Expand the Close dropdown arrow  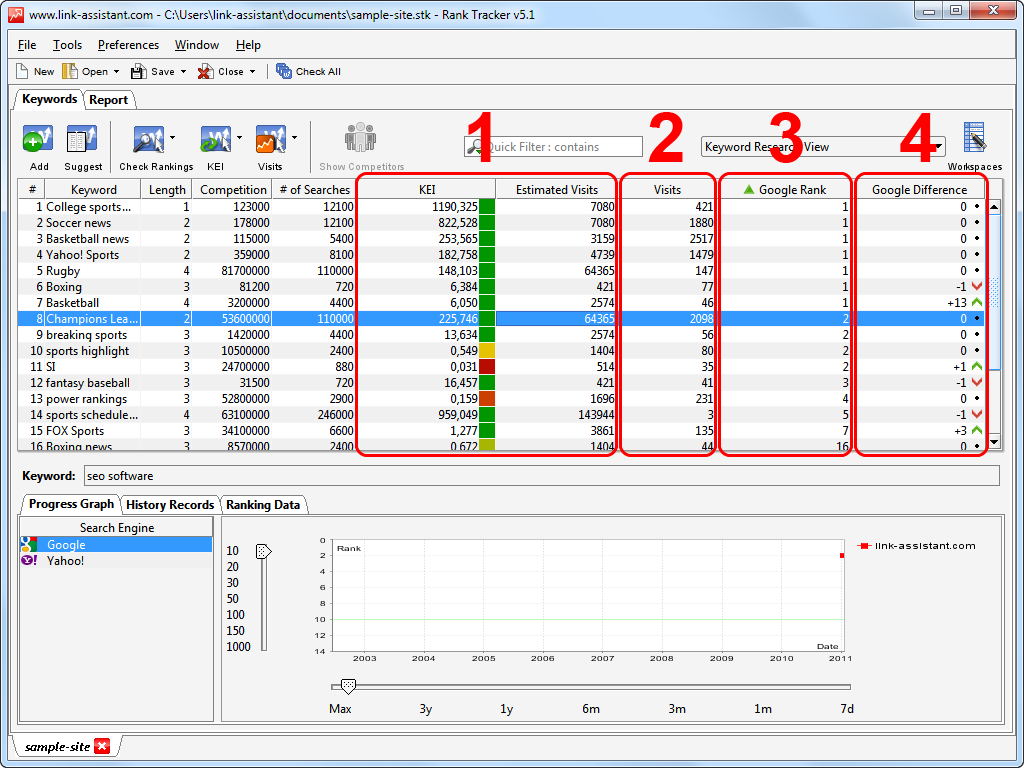pyautogui.click(x=252, y=72)
